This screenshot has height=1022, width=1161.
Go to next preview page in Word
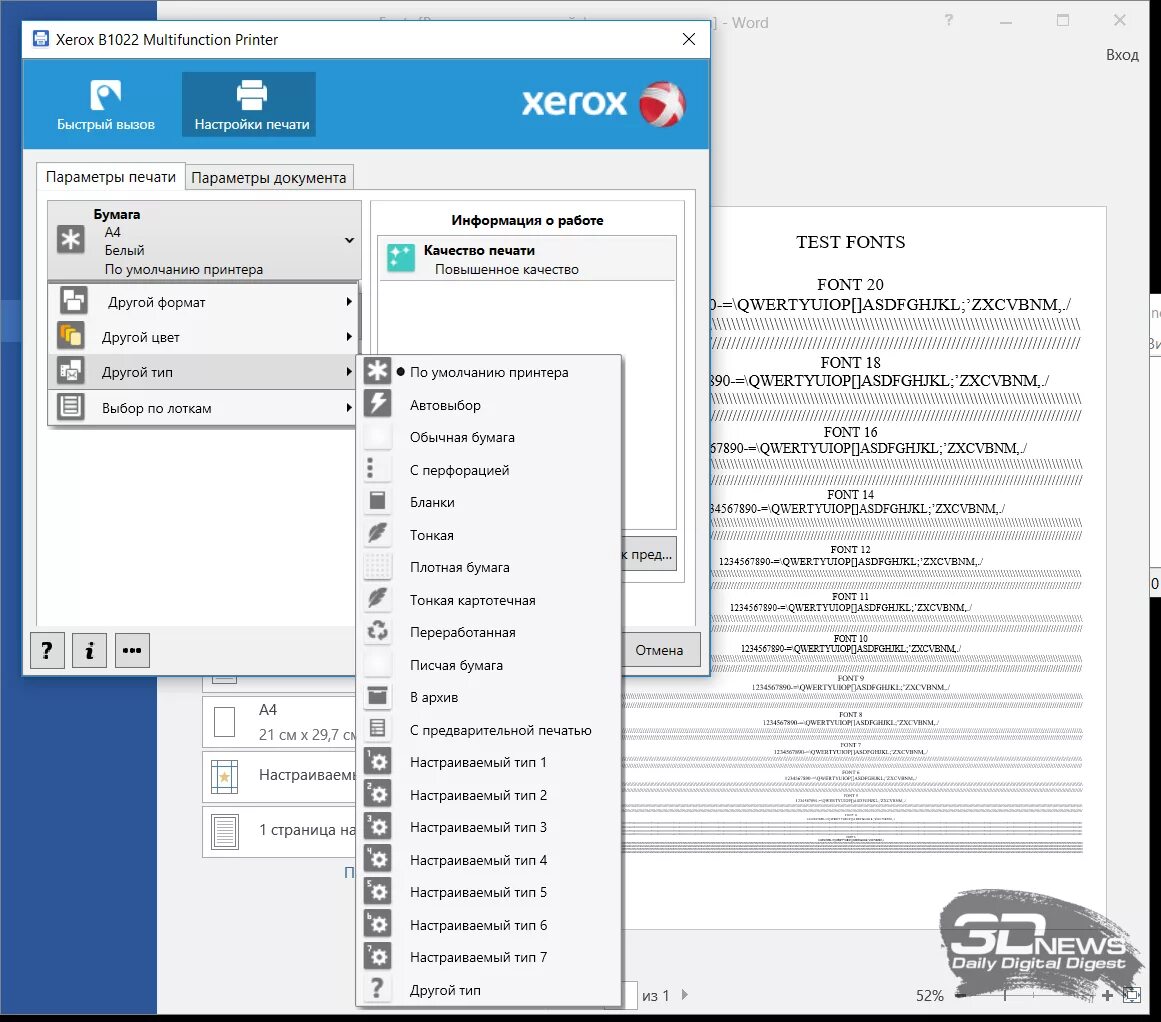[x=685, y=995]
